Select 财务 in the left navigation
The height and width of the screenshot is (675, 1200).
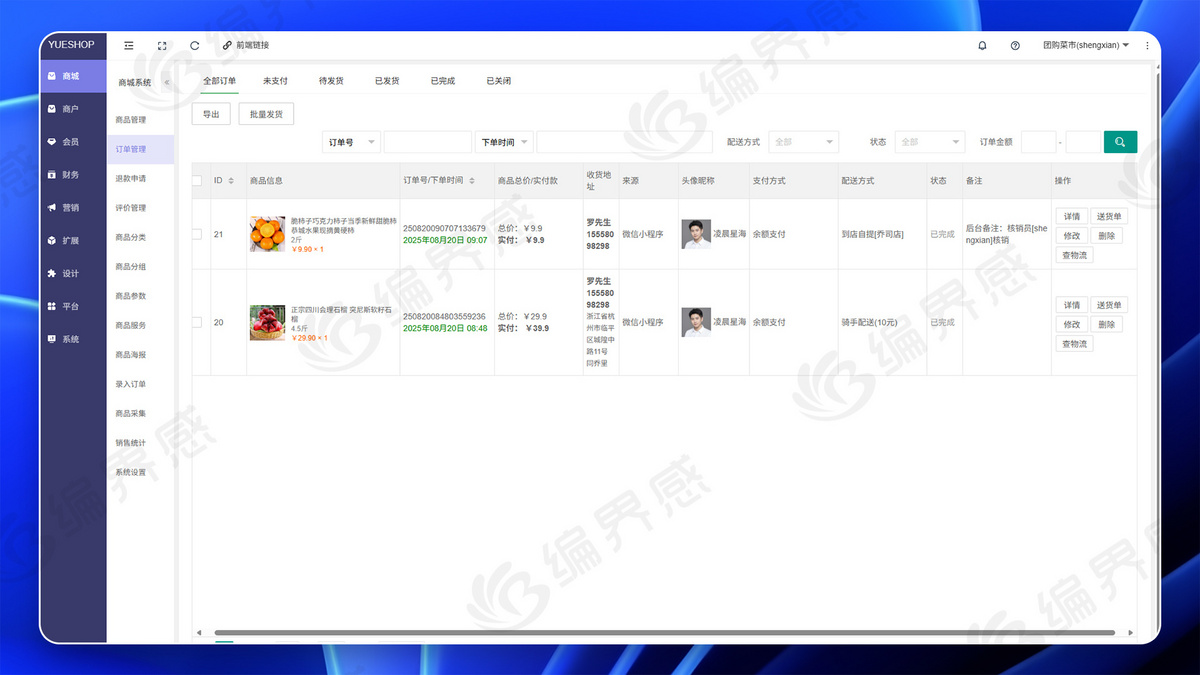(73, 175)
